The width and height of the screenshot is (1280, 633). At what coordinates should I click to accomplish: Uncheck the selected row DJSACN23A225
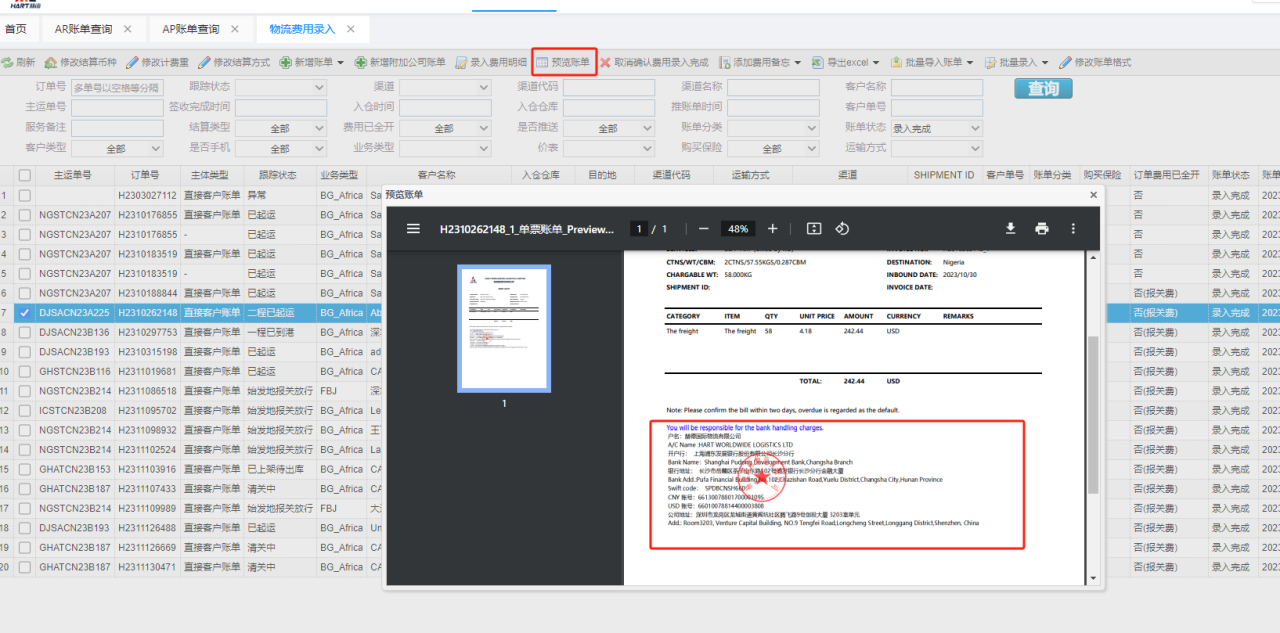(24, 313)
